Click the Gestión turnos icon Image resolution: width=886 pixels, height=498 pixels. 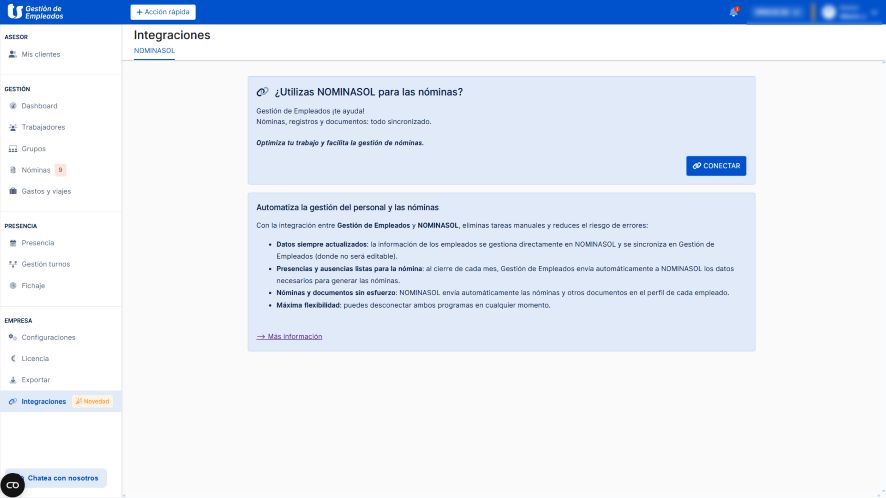12,264
